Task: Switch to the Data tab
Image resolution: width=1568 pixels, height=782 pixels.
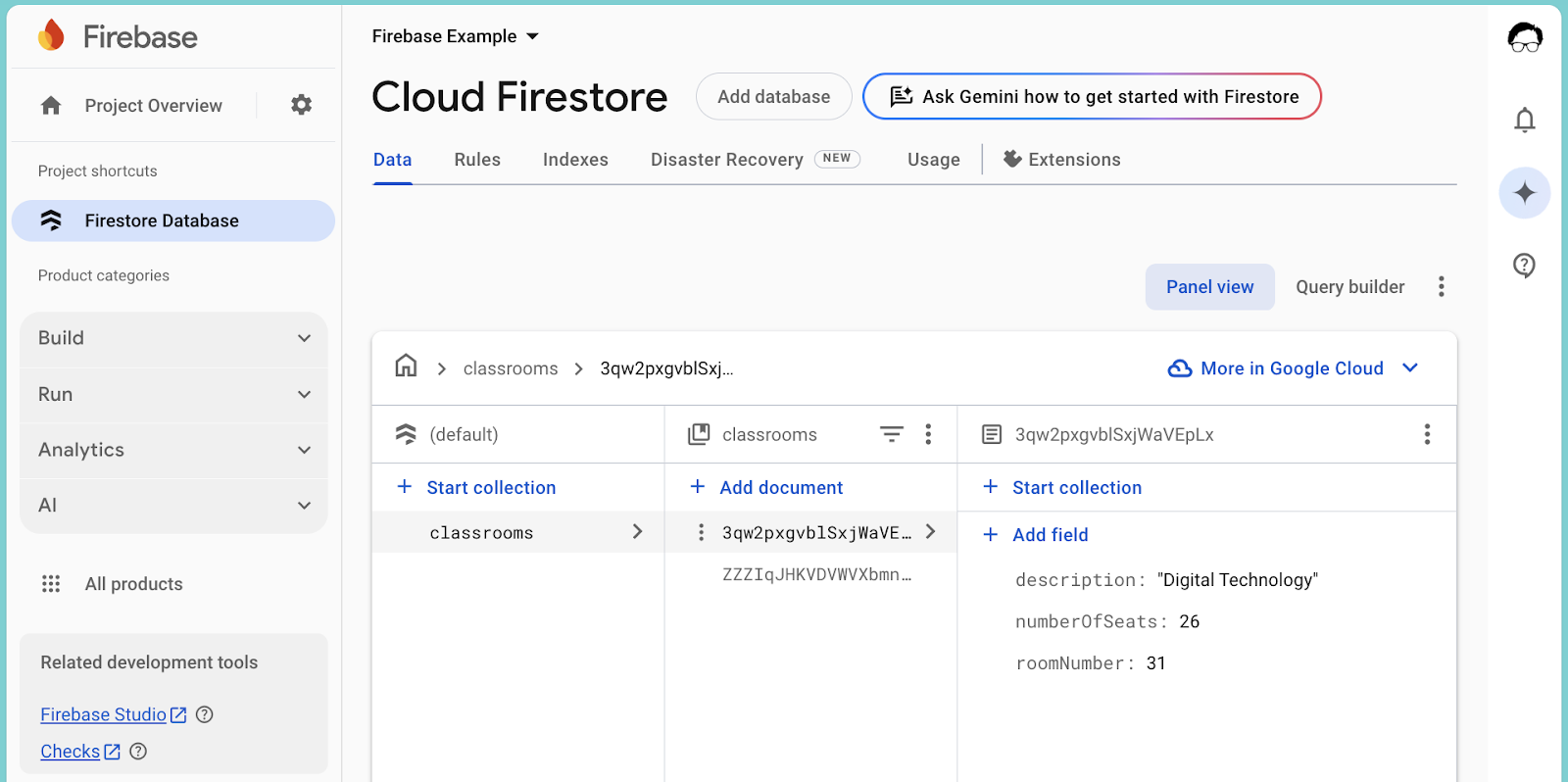Action: click(x=392, y=160)
